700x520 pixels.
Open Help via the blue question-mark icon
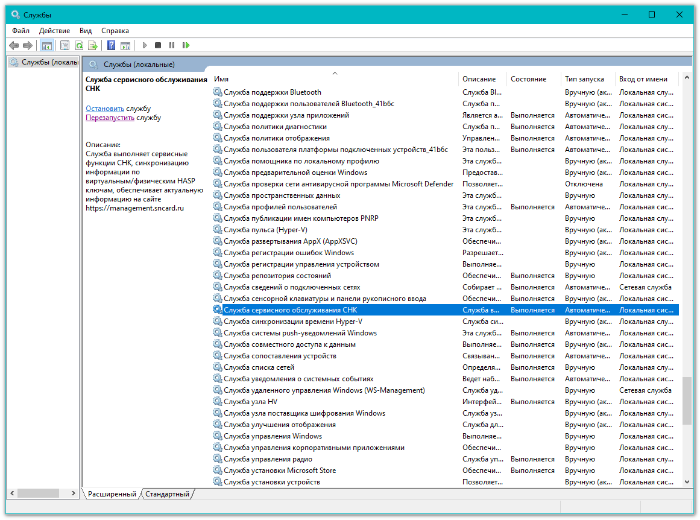click(110, 45)
